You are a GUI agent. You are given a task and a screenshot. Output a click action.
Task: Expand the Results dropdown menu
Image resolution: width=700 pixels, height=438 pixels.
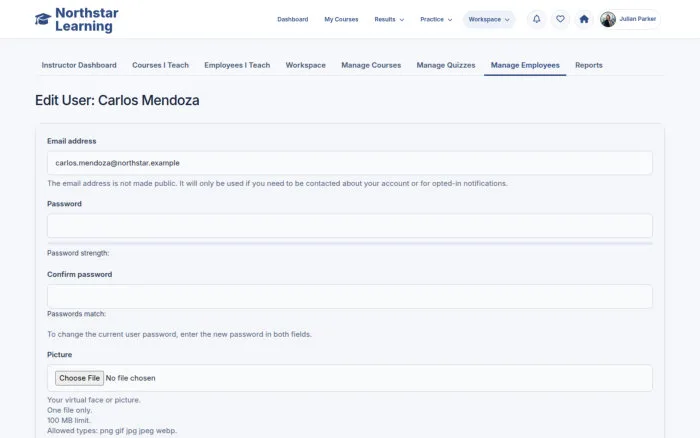pos(389,20)
